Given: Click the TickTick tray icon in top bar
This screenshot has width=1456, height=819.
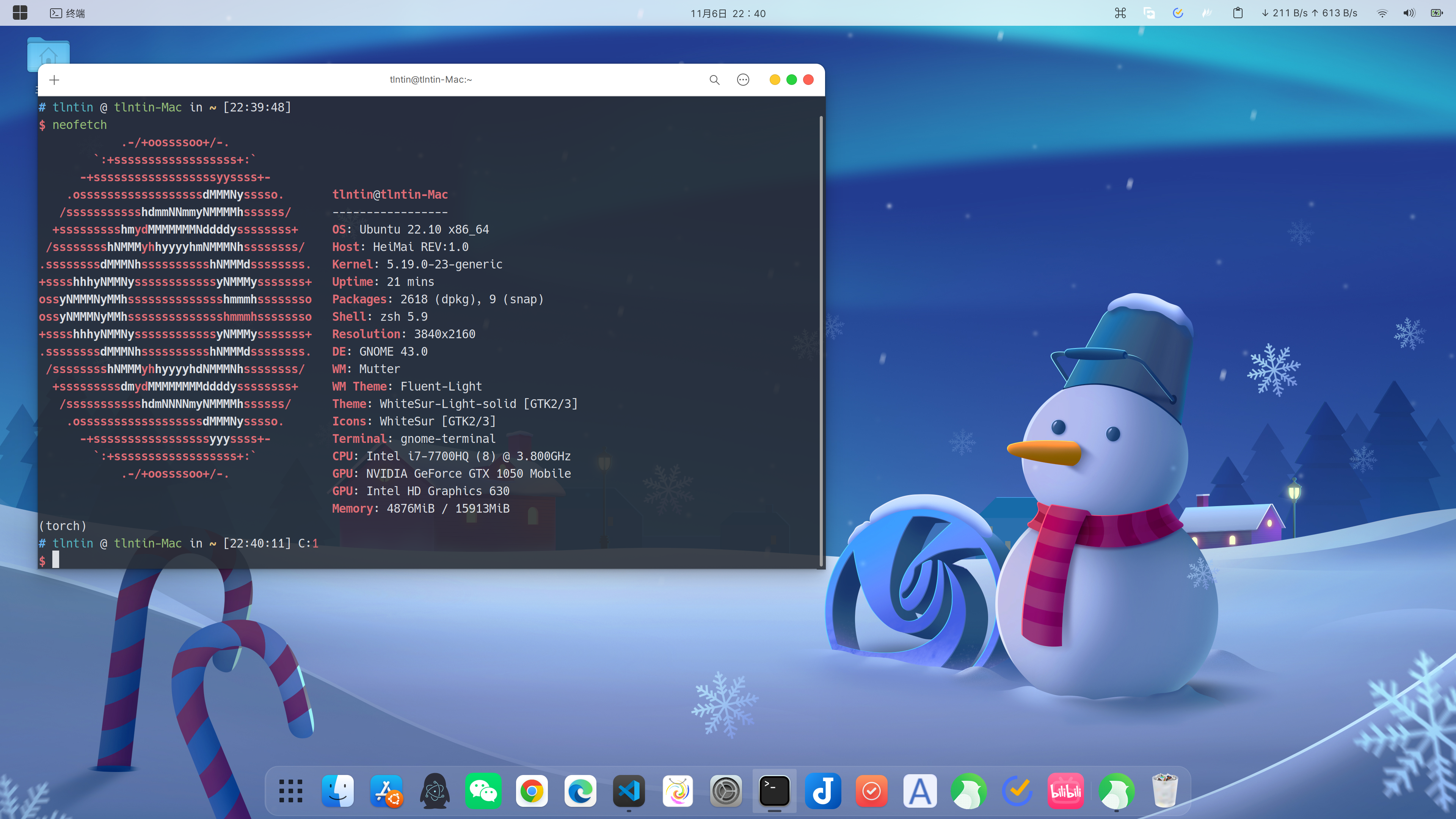Looking at the screenshot, I should (x=1178, y=13).
